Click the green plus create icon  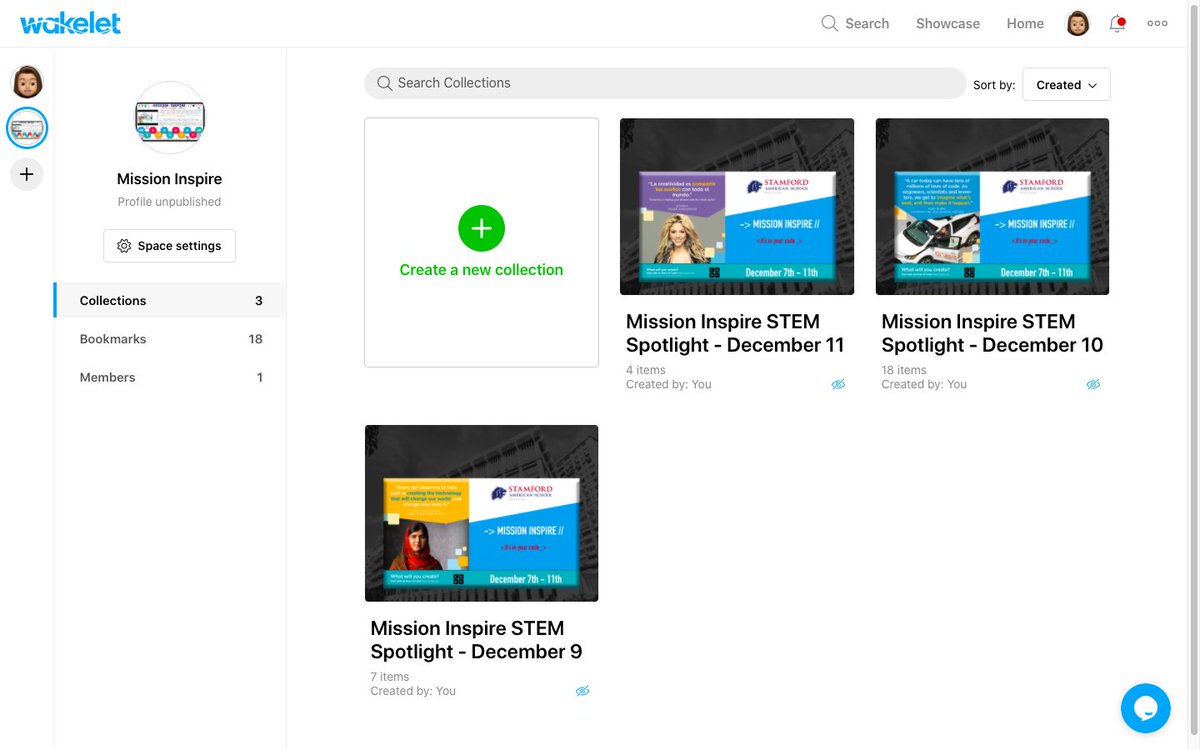[481, 228]
